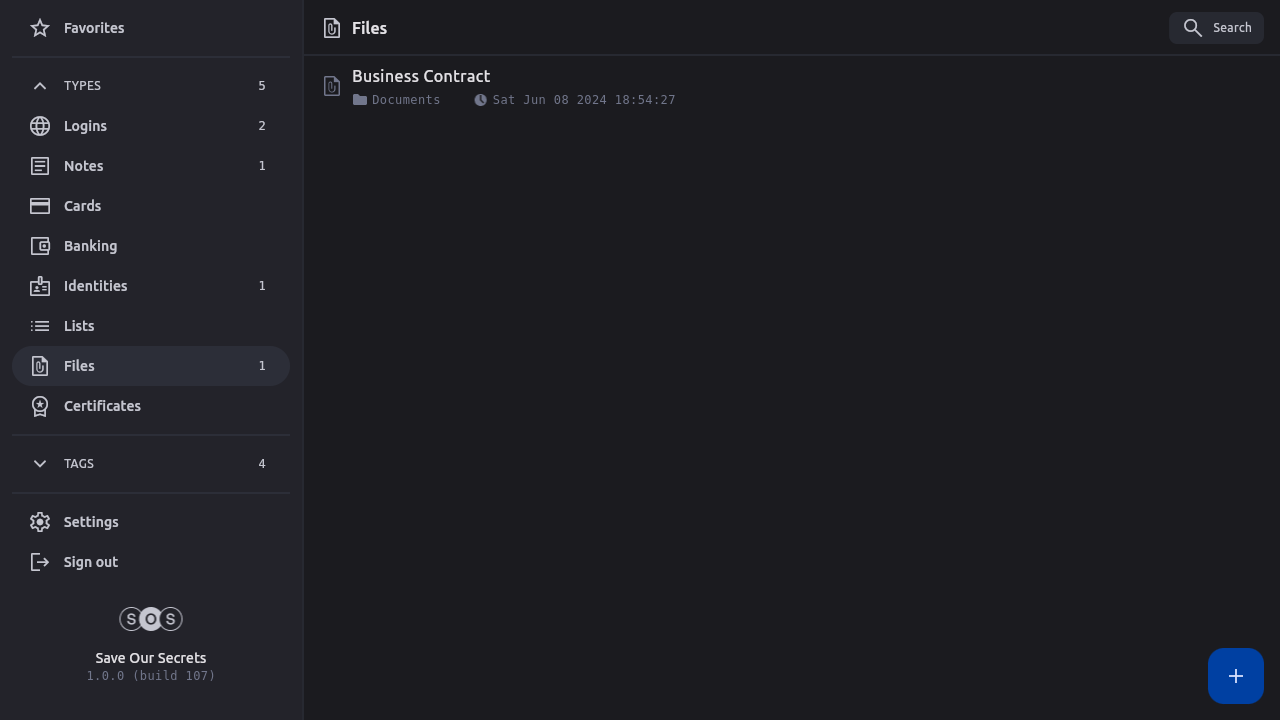Click the Favorites star icon
The width and height of the screenshot is (1280, 720).
pos(40,28)
